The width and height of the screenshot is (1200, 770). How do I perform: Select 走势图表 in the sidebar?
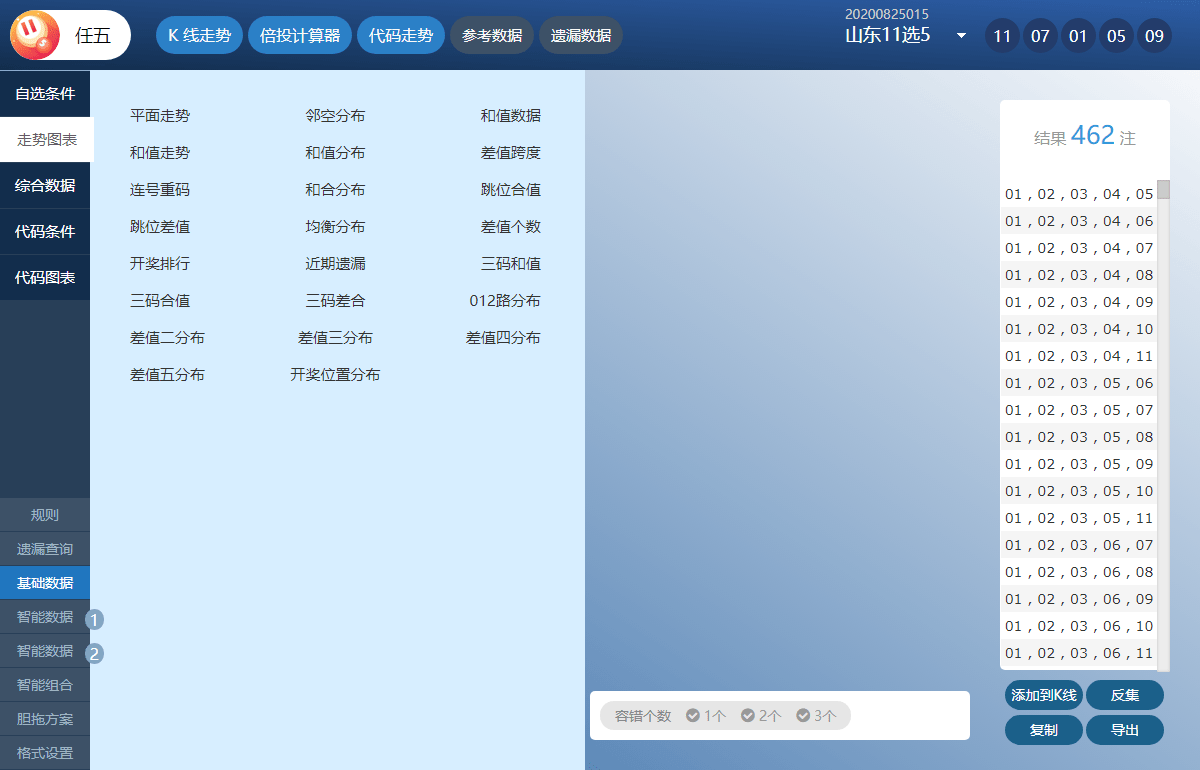(x=46, y=140)
